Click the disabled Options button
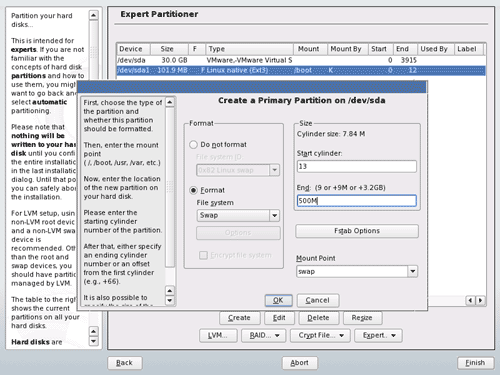The image size is (500, 375). [238, 233]
